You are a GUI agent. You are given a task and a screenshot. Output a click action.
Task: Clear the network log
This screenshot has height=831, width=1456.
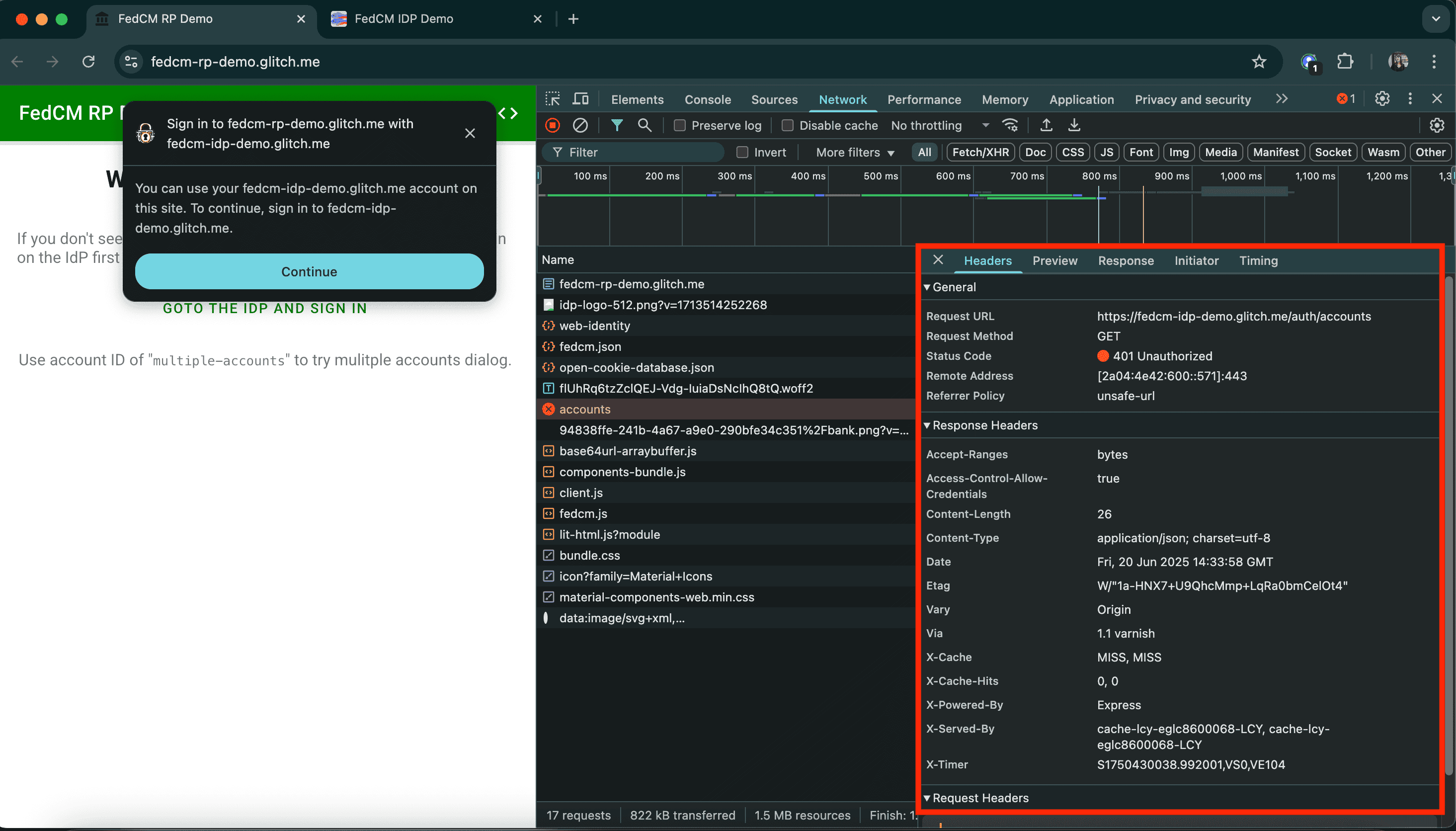click(581, 126)
